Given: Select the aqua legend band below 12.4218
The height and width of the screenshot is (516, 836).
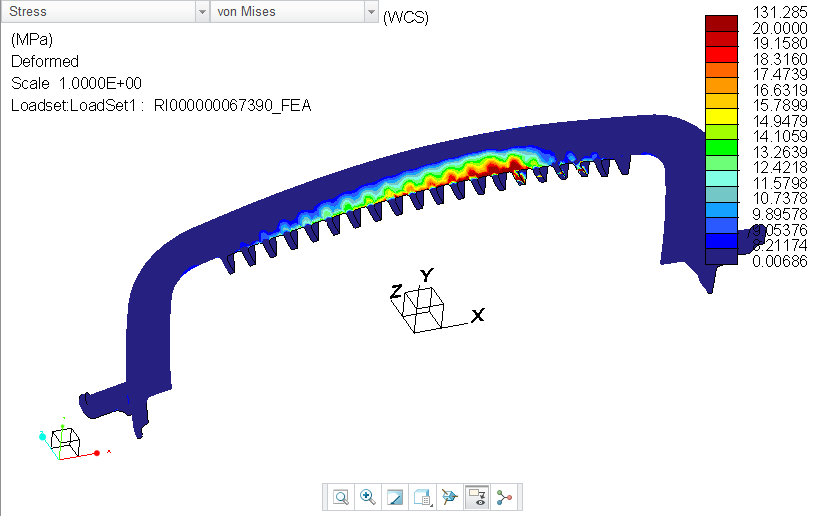Looking at the screenshot, I should coord(721,179).
